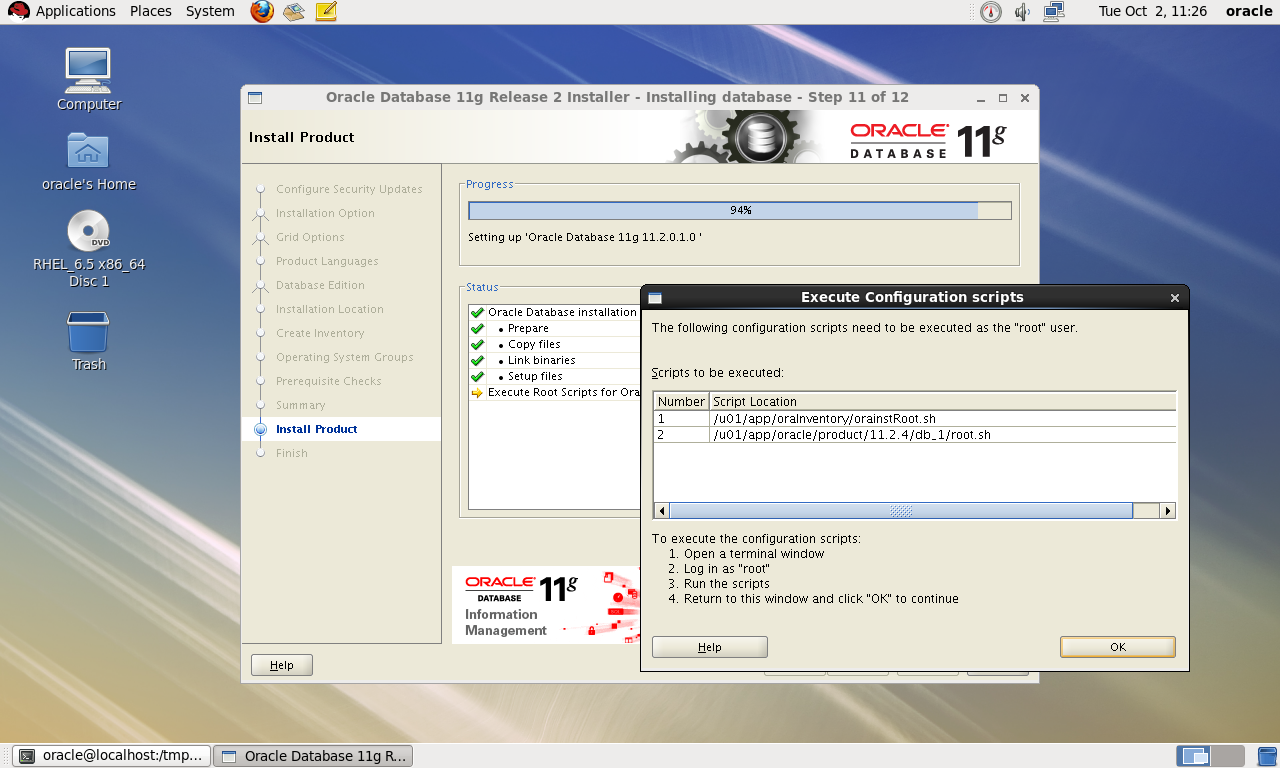1280x768 pixels.
Task: Switch to the Oracle Database 11g taskbar item
Action: [314, 756]
